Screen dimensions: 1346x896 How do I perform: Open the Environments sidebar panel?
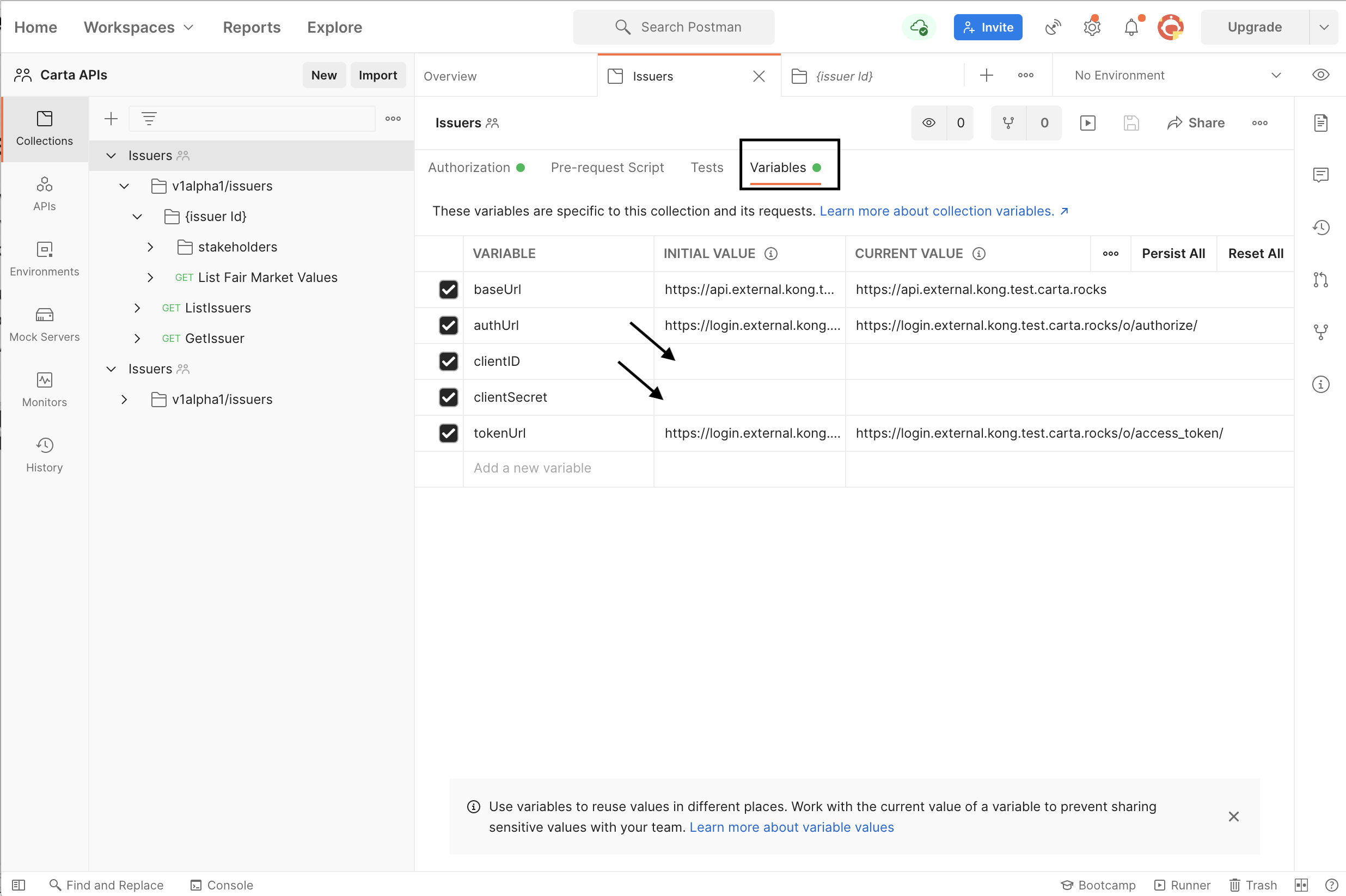tap(45, 260)
